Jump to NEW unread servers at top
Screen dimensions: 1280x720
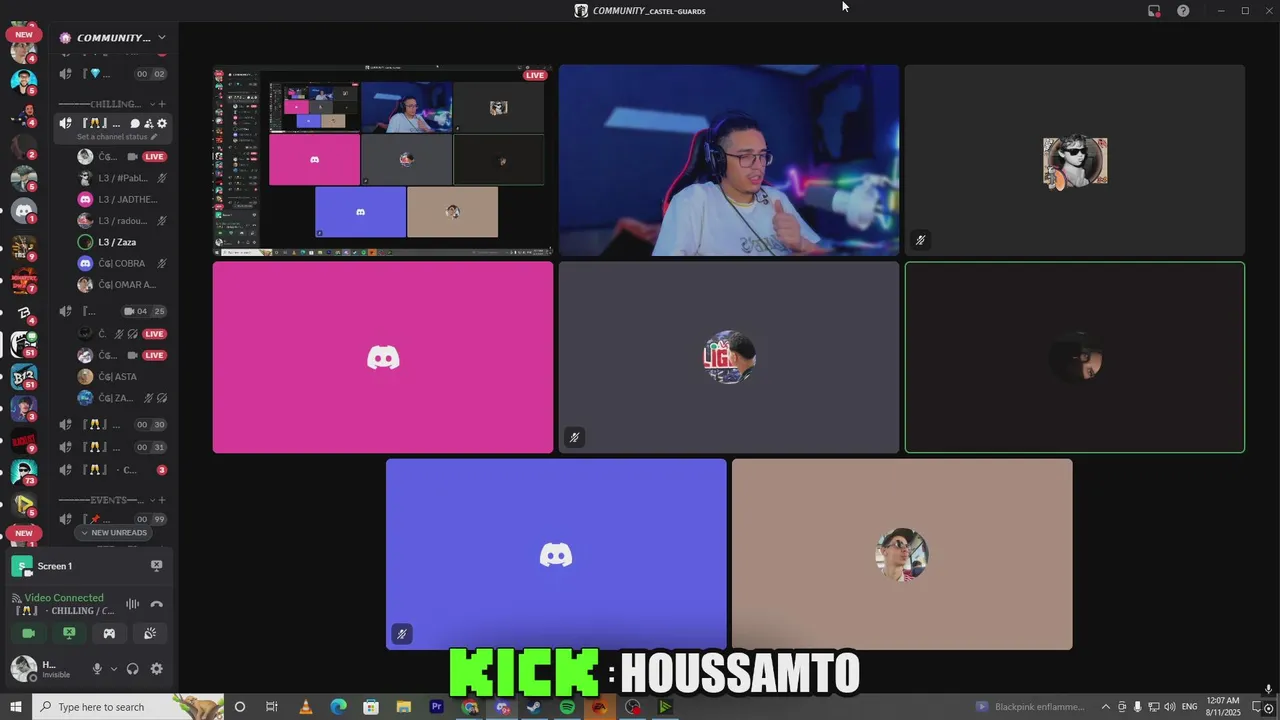pyautogui.click(x=23, y=34)
